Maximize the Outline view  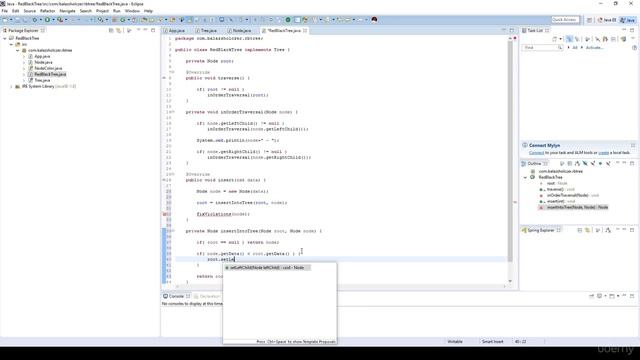click(x=632, y=163)
